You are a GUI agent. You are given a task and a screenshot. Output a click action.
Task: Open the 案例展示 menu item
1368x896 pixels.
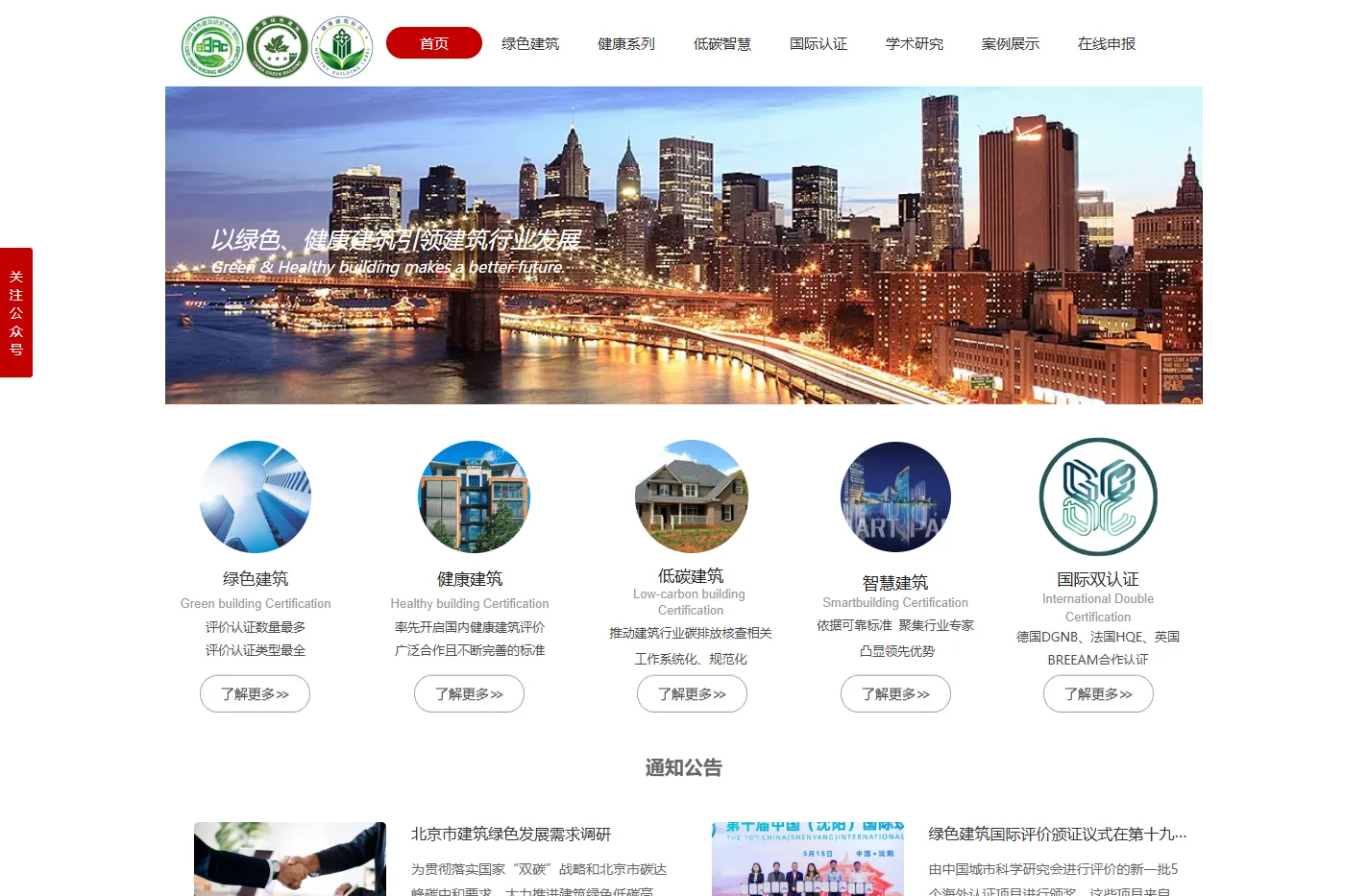click(x=1011, y=43)
